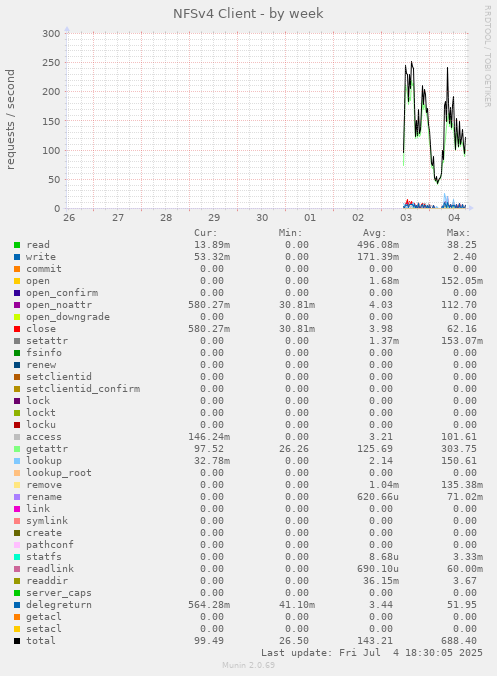Click the Last update timestamp text
Screen dimensions: 497x676
click(x=372, y=653)
